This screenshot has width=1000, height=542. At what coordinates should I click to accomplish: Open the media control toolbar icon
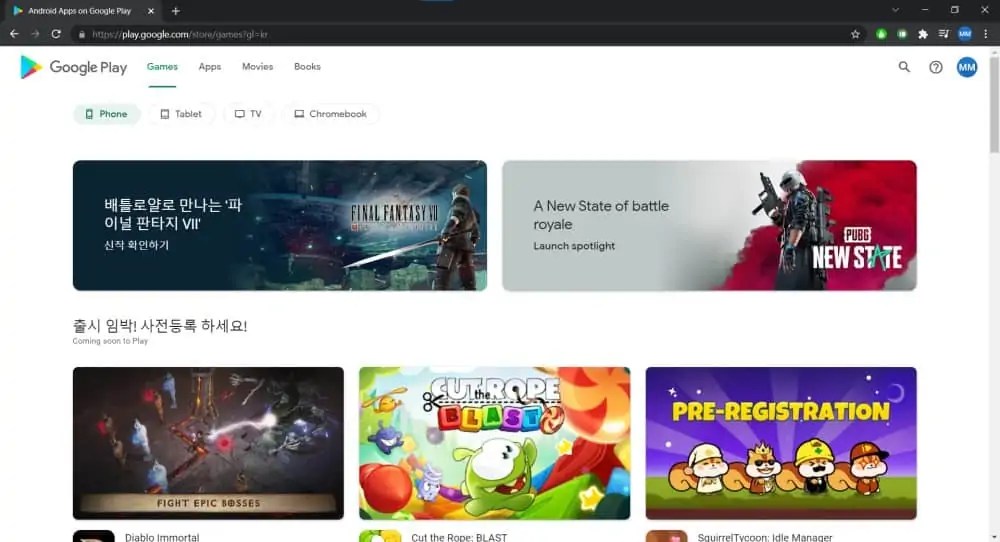(x=944, y=34)
